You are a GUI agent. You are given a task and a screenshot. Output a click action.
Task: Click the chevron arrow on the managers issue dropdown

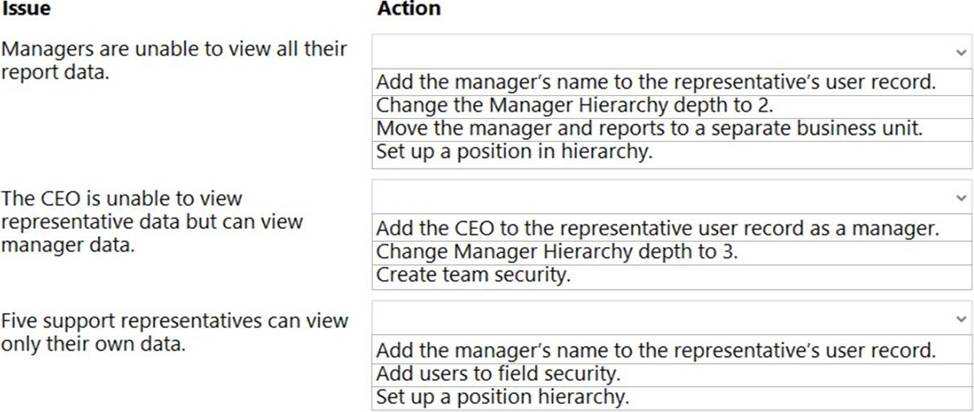961,52
